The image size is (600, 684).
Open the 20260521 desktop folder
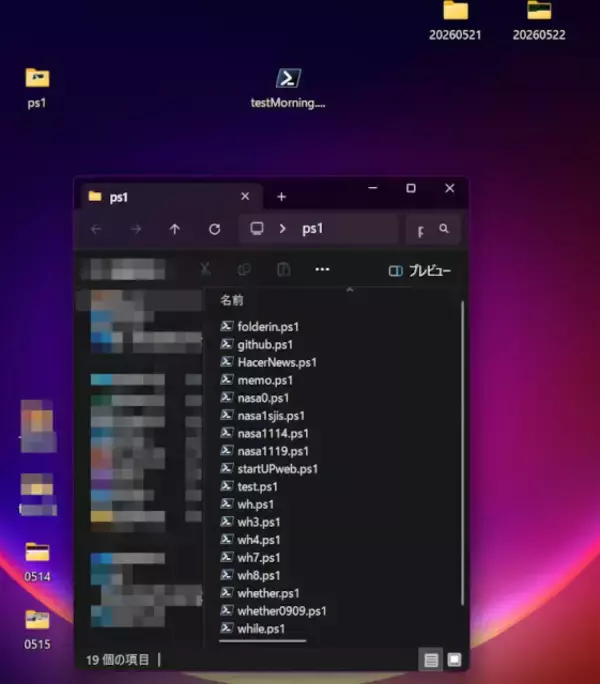tap(455, 21)
